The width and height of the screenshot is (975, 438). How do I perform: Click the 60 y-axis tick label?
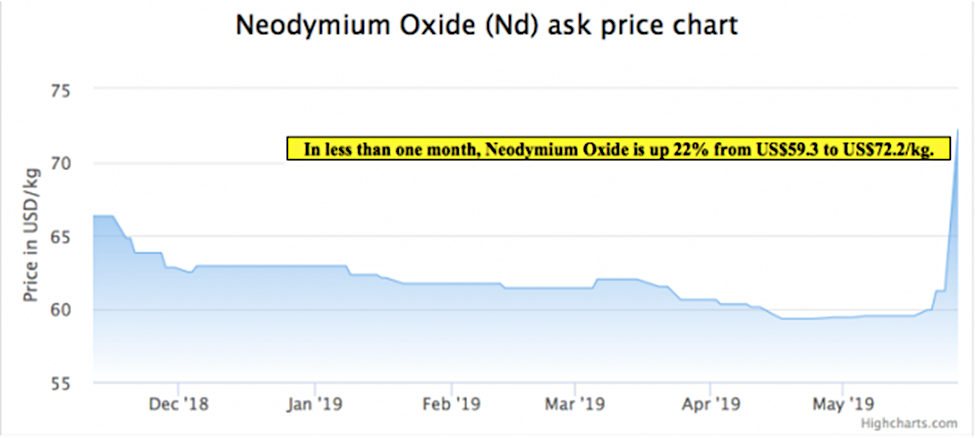tap(64, 310)
